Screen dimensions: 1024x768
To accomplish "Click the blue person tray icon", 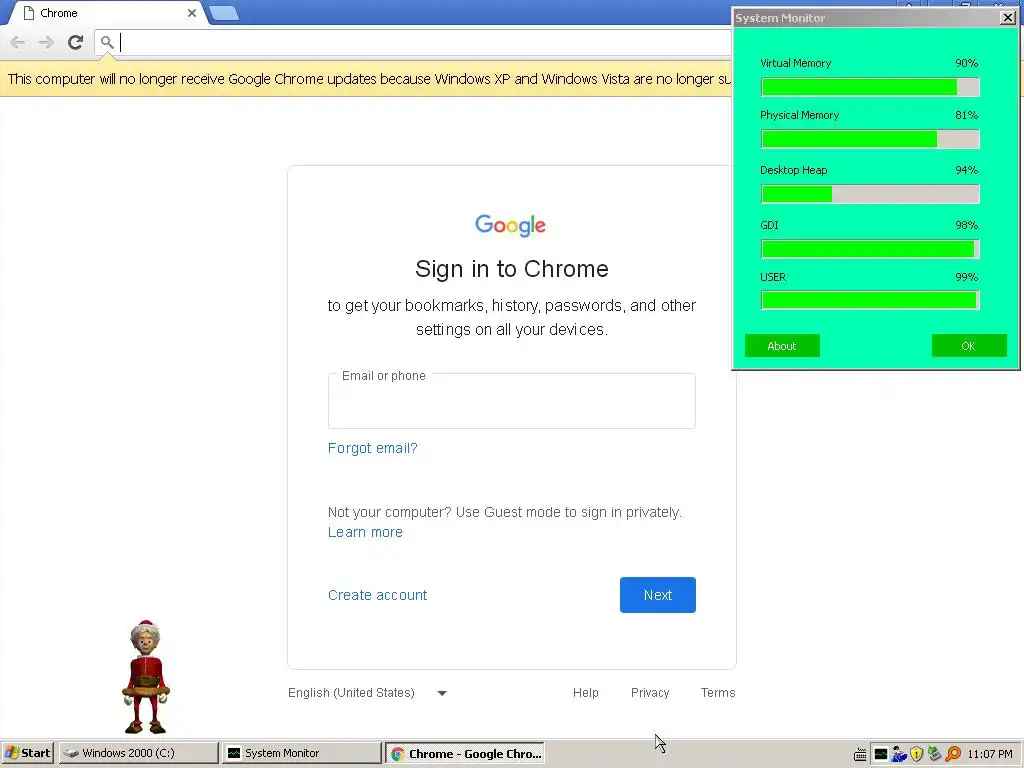I will pos(899,754).
